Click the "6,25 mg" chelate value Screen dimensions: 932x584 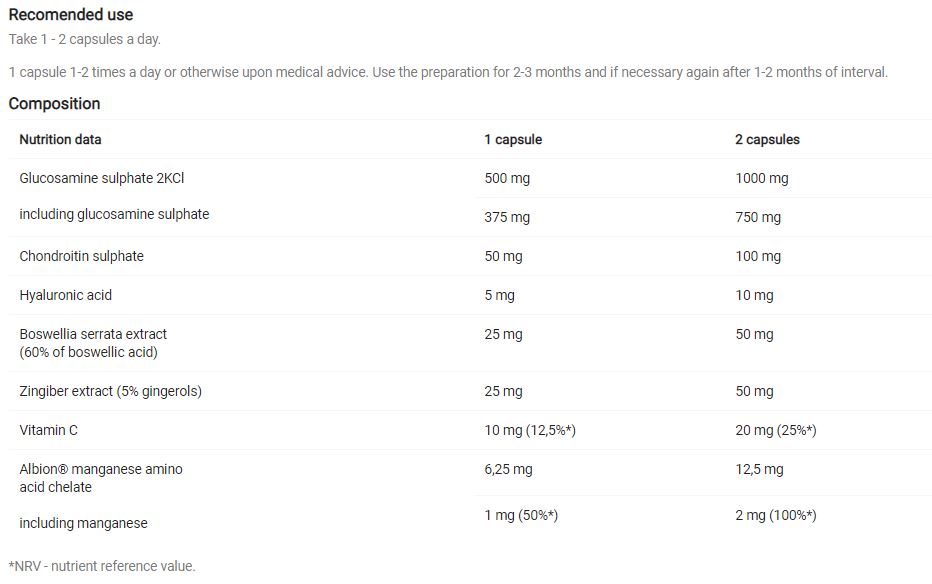point(508,469)
